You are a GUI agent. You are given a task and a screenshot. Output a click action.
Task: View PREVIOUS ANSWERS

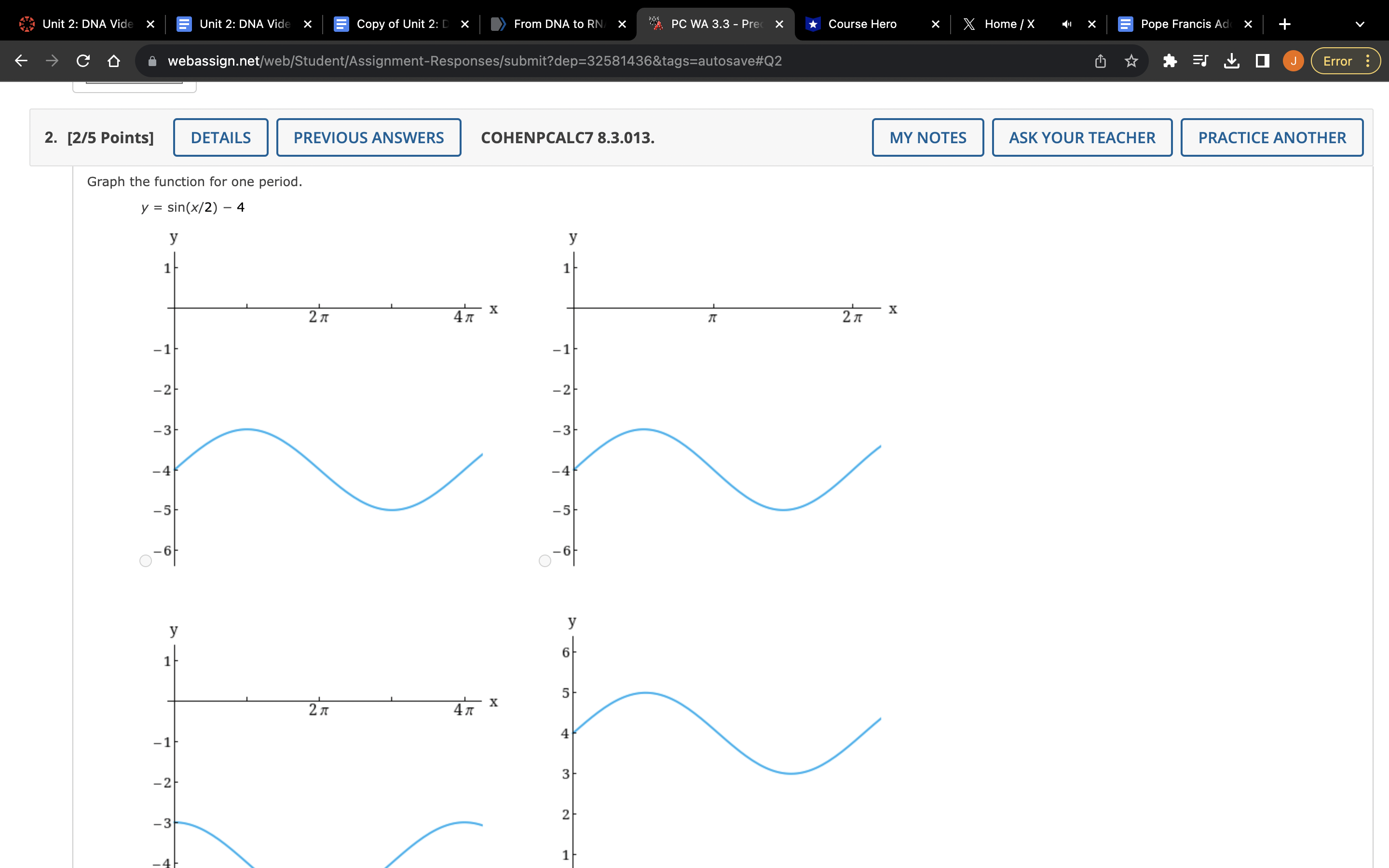click(368, 138)
